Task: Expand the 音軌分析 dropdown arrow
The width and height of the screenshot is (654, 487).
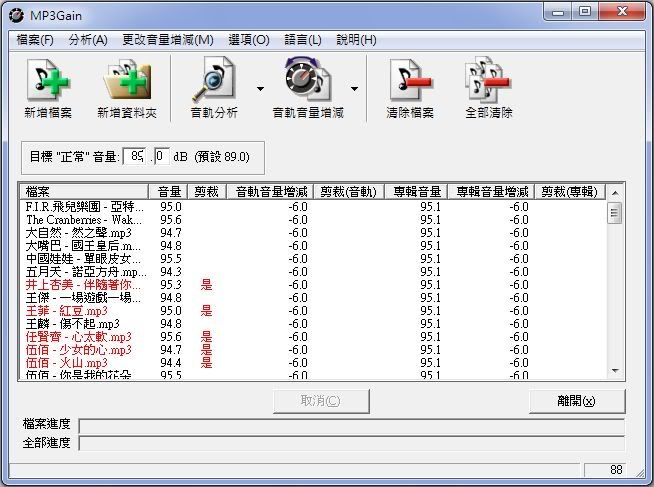Action: (260, 89)
